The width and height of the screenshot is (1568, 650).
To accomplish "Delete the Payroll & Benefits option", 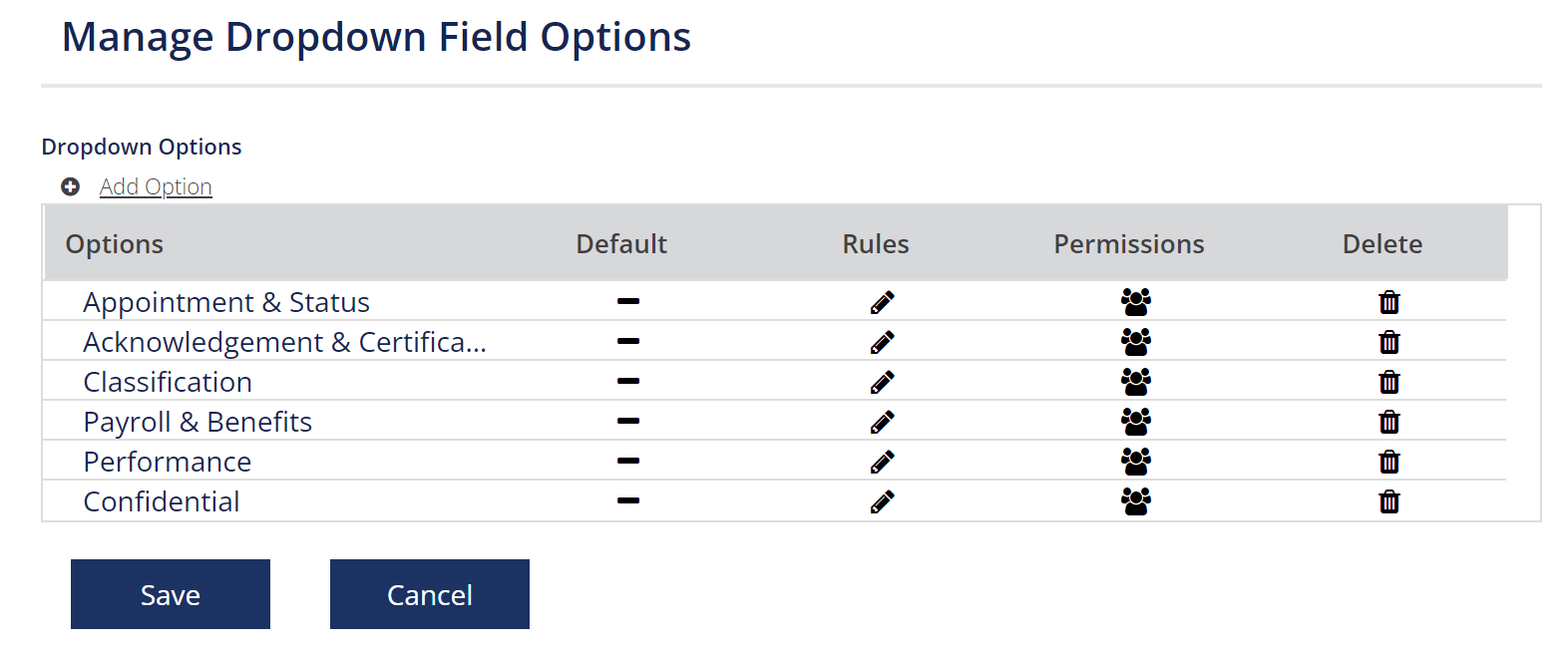I will point(1388,422).
